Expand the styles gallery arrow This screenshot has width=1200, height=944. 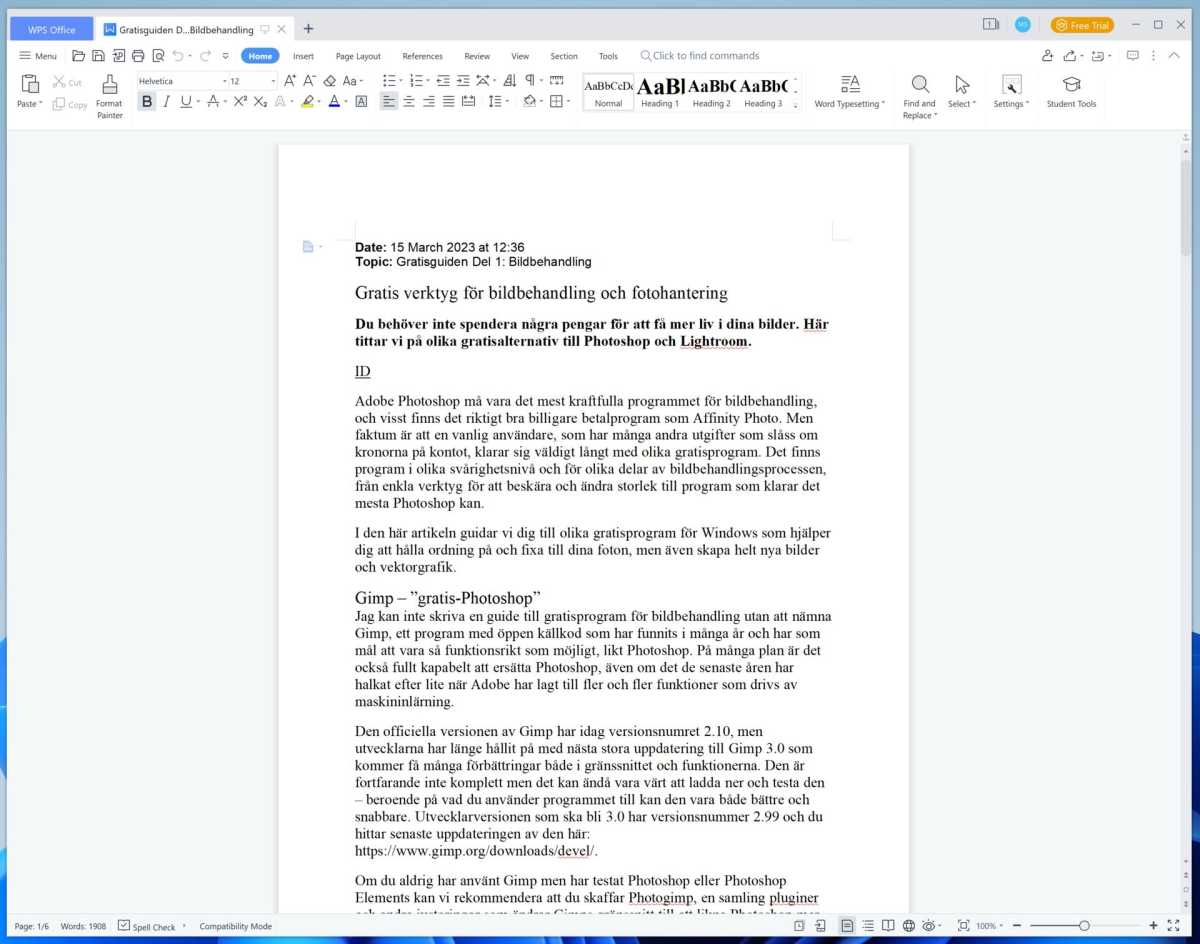click(x=796, y=104)
